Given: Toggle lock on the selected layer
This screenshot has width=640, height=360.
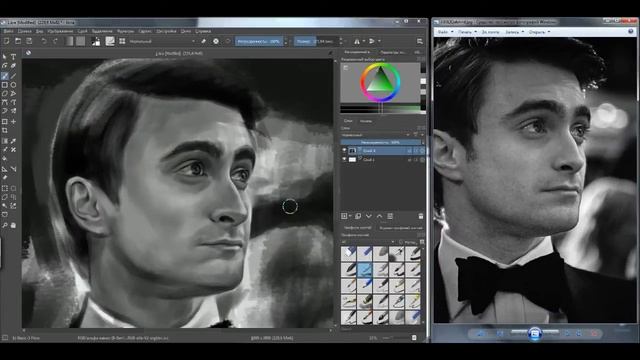Looking at the screenshot, I should coord(409,151).
